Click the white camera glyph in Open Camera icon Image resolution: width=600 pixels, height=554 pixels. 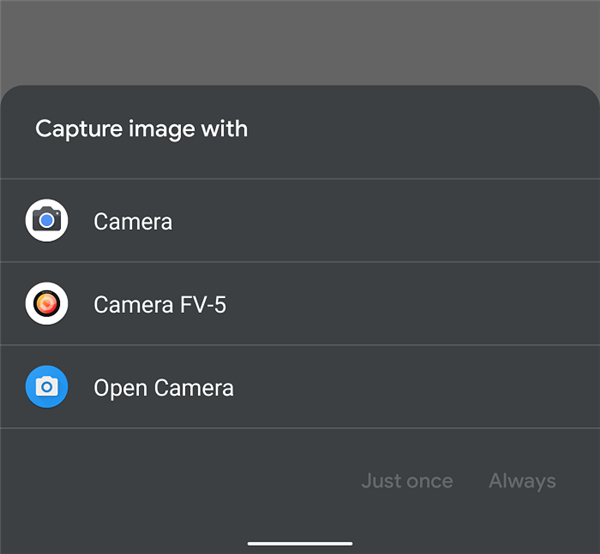46,386
